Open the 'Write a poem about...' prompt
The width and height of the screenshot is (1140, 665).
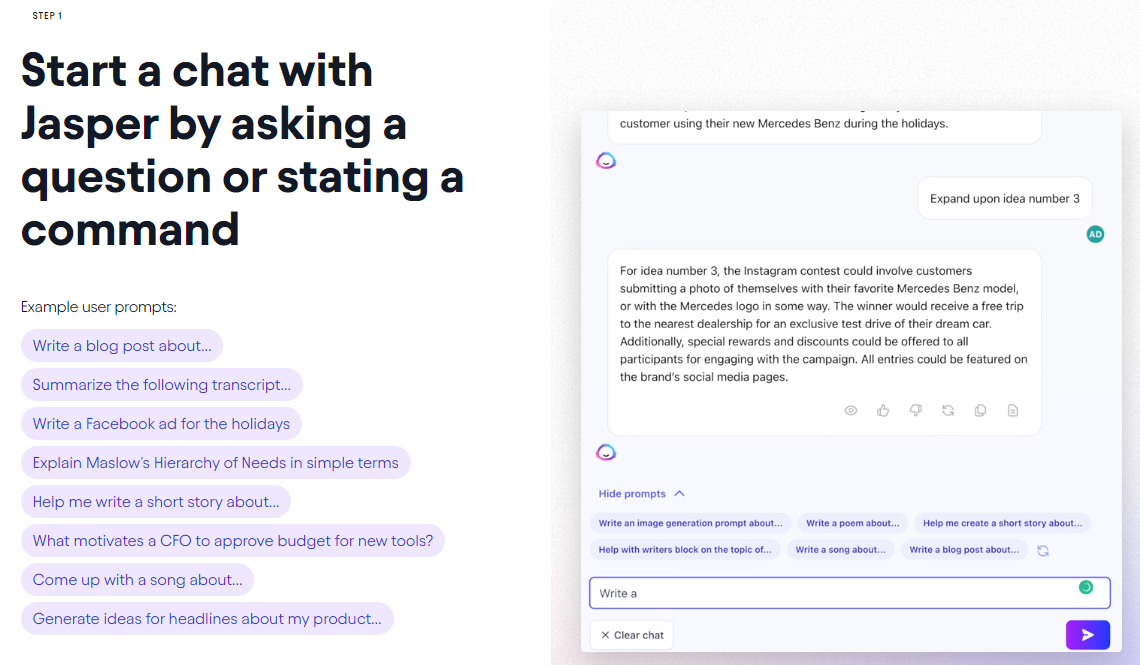852,522
